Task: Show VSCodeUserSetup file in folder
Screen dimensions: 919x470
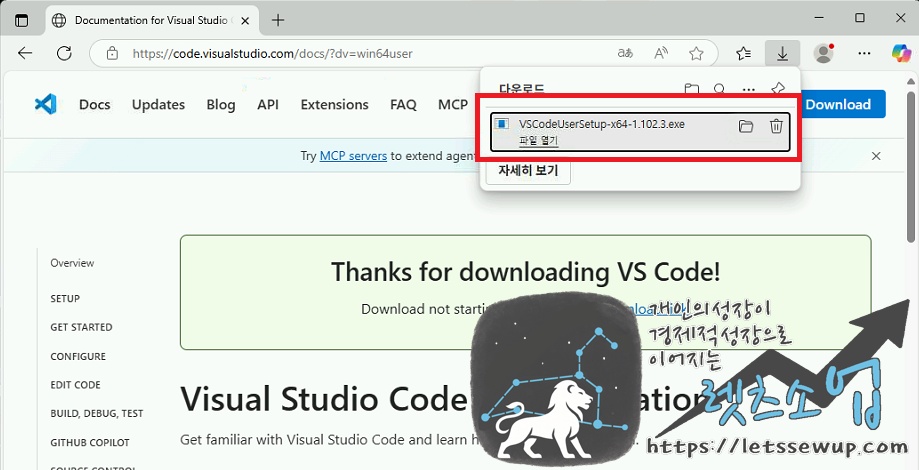Action: click(746, 126)
